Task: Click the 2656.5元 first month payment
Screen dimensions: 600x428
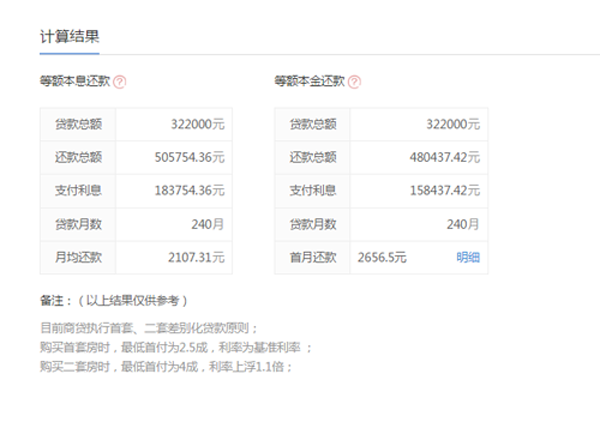Action: (x=382, y=257)
